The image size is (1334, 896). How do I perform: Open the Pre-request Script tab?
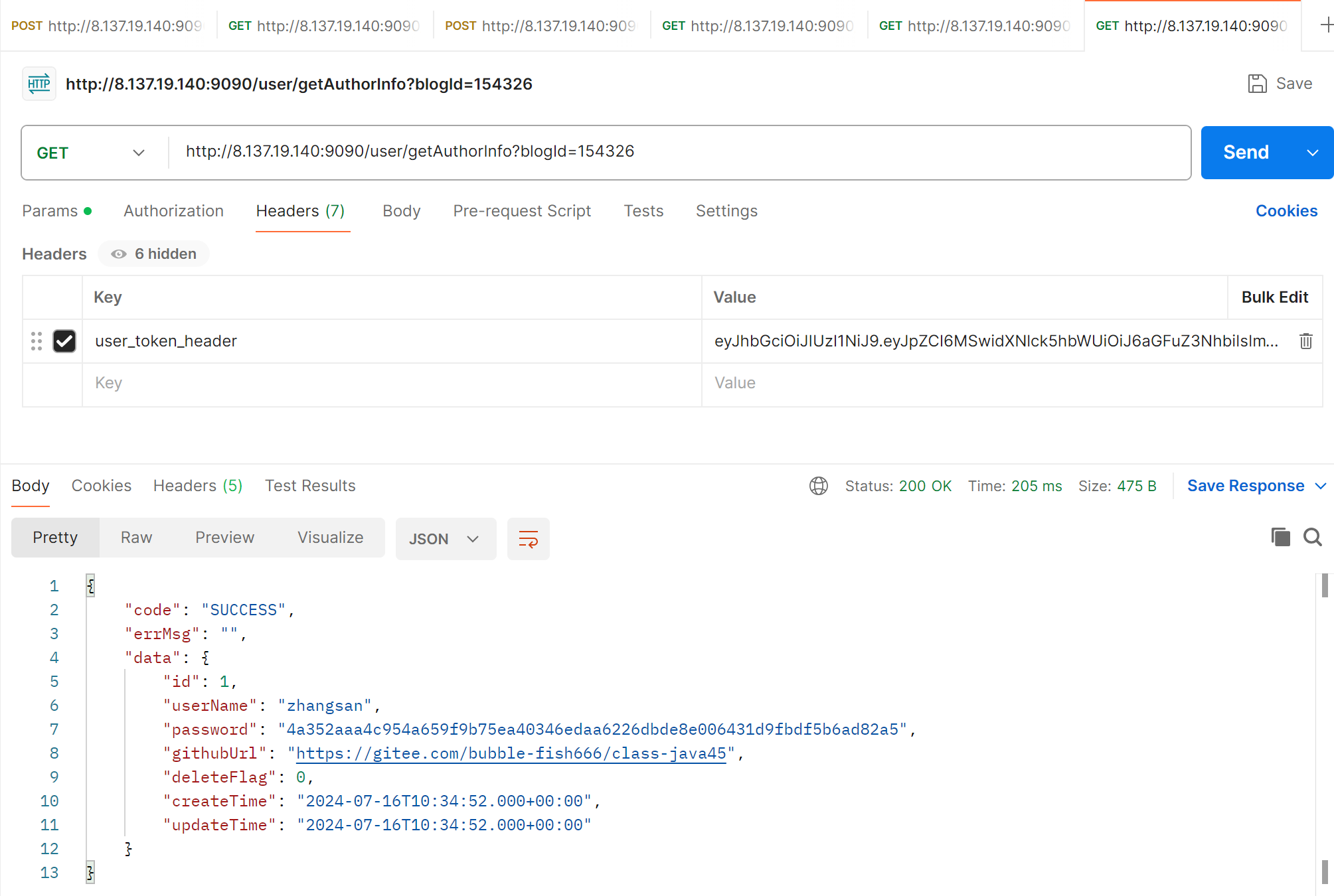click(522, 211)
